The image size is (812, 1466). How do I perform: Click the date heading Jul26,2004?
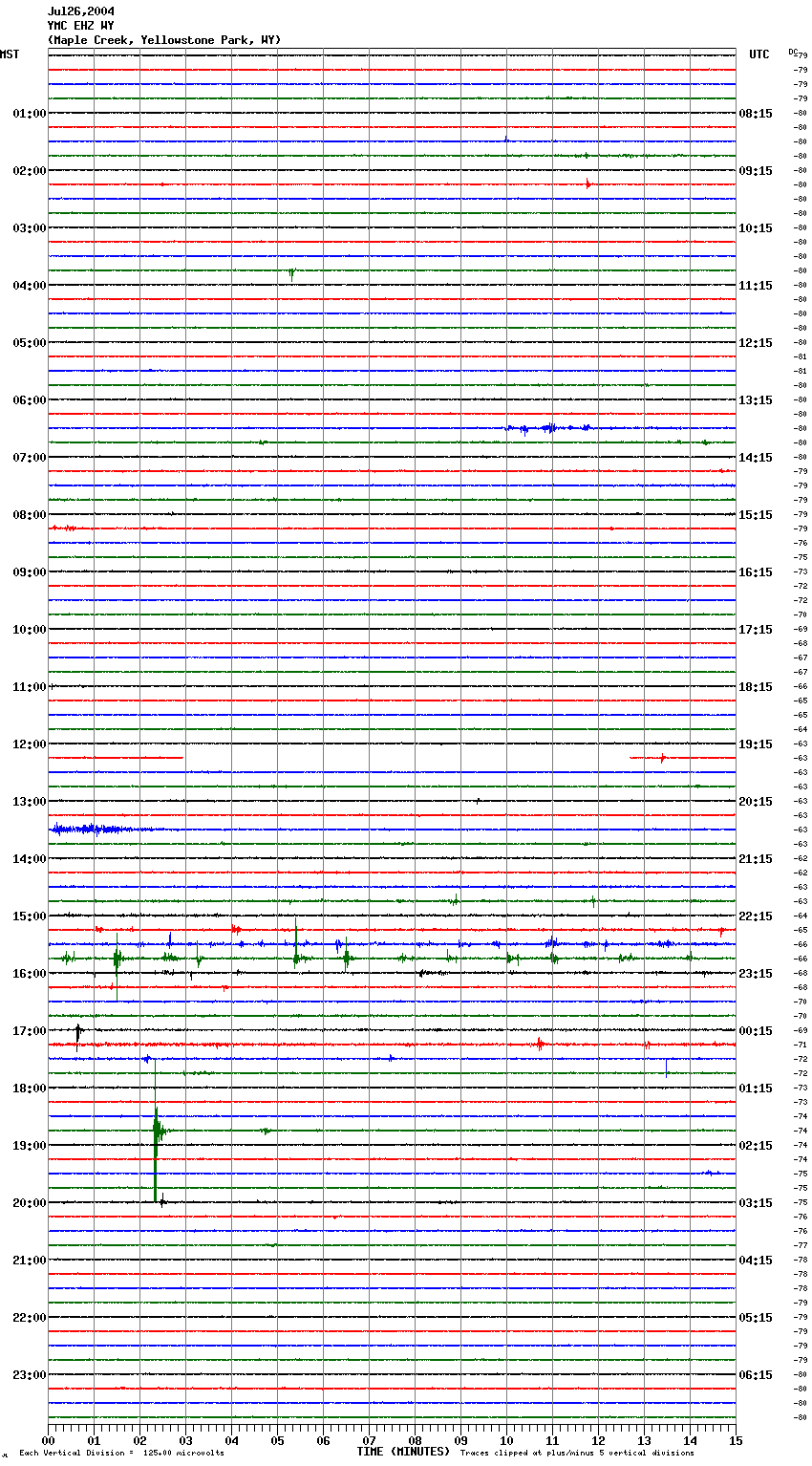(81, 11)
